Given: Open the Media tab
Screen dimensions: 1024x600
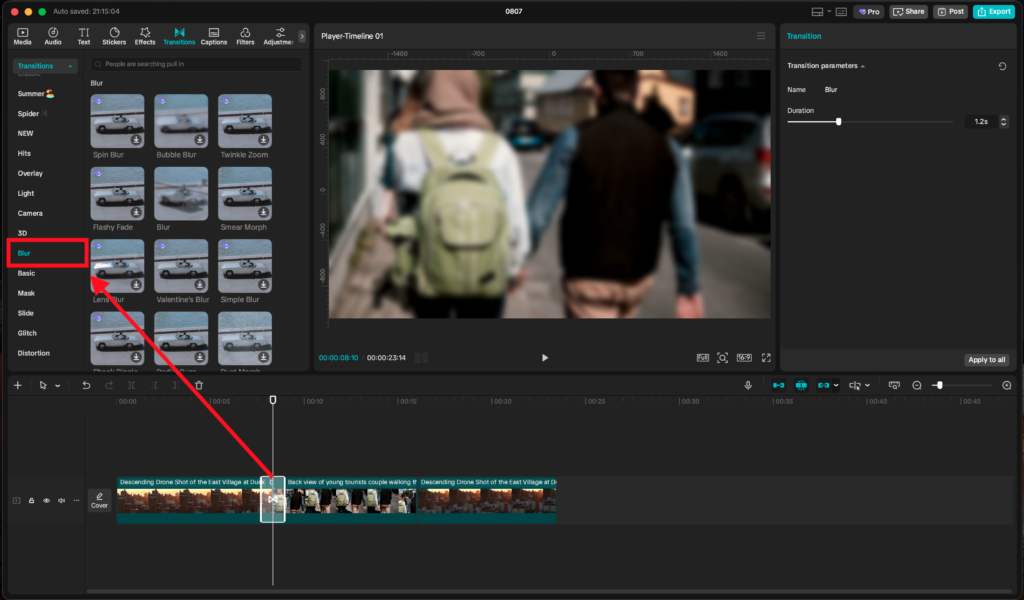Looking at the screenshot, I should click(22, 36).
